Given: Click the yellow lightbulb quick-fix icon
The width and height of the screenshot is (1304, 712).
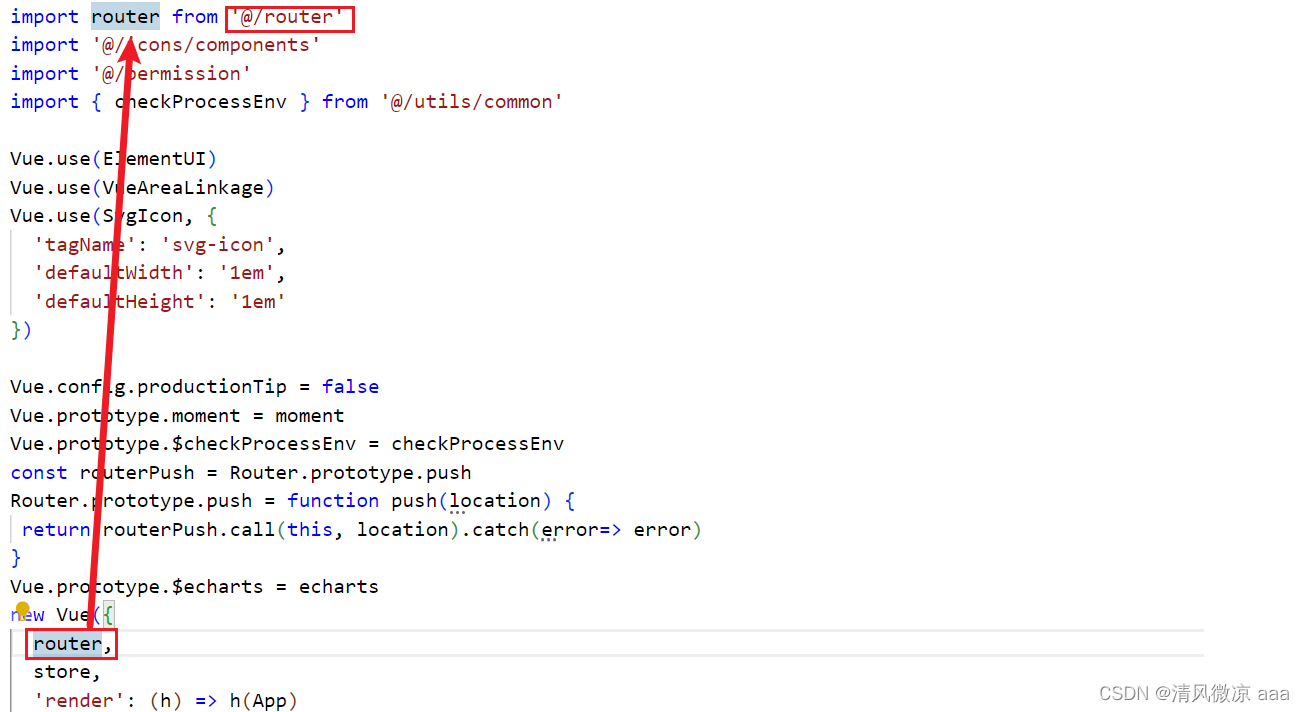Looking at the screenshot, I should pos(23,609).
